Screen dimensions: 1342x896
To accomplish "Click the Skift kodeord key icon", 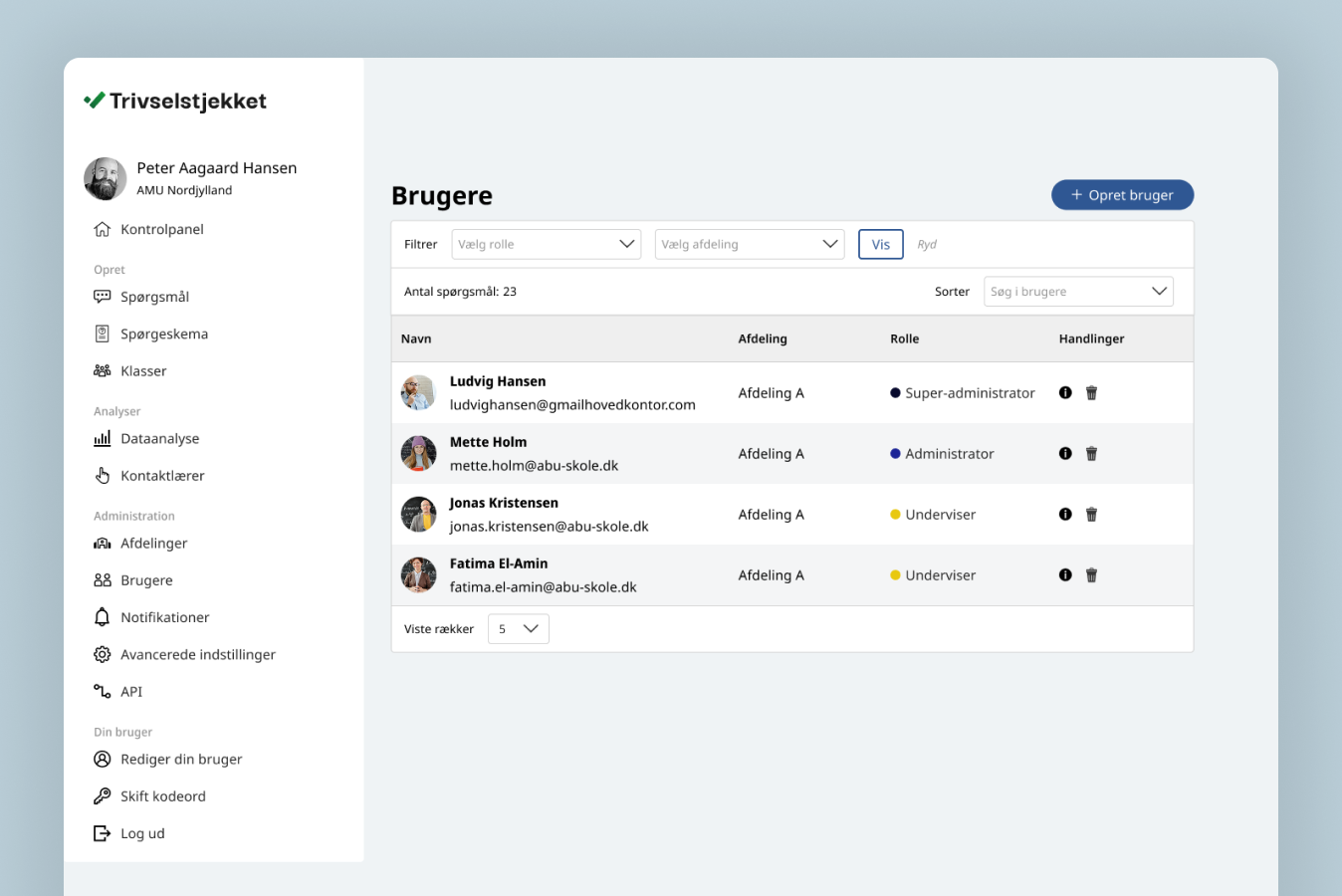I will pyautogui.click(x=102, y=796).
